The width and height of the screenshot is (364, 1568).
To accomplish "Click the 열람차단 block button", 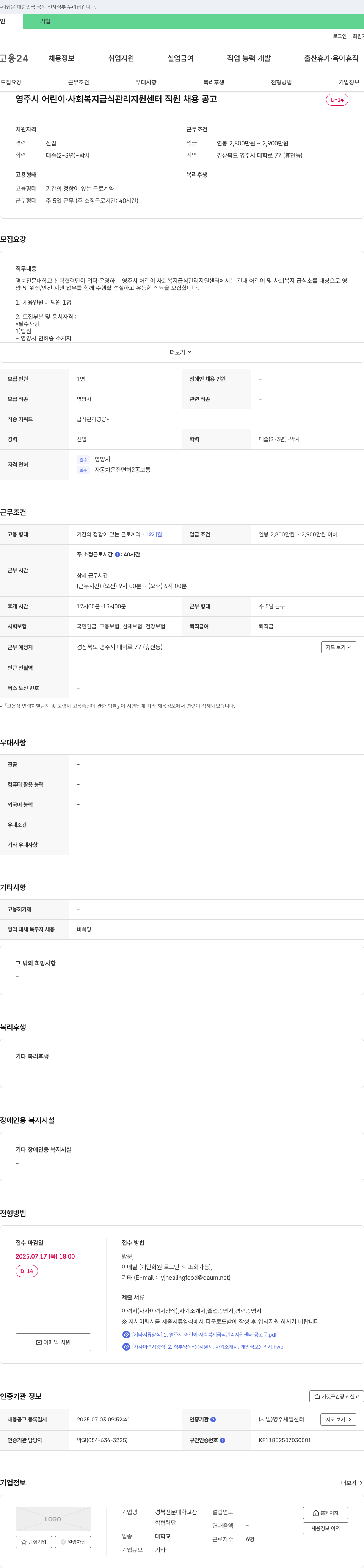I will [x=73, y=1542].
